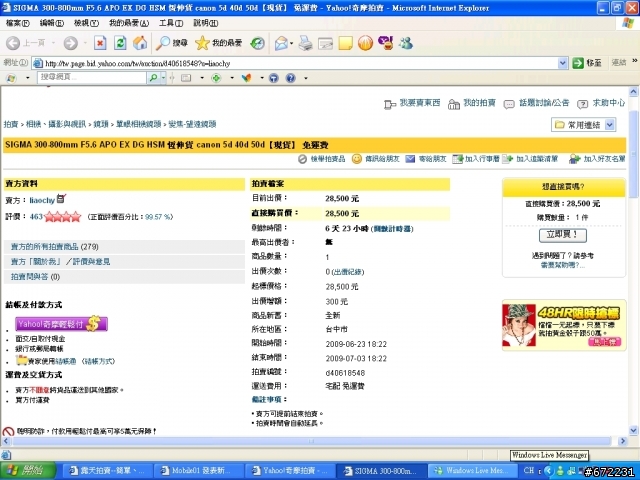The image size is (640, 480).
Task: Click the 關數計時器 countdown timer link
Action: [392, 229]
